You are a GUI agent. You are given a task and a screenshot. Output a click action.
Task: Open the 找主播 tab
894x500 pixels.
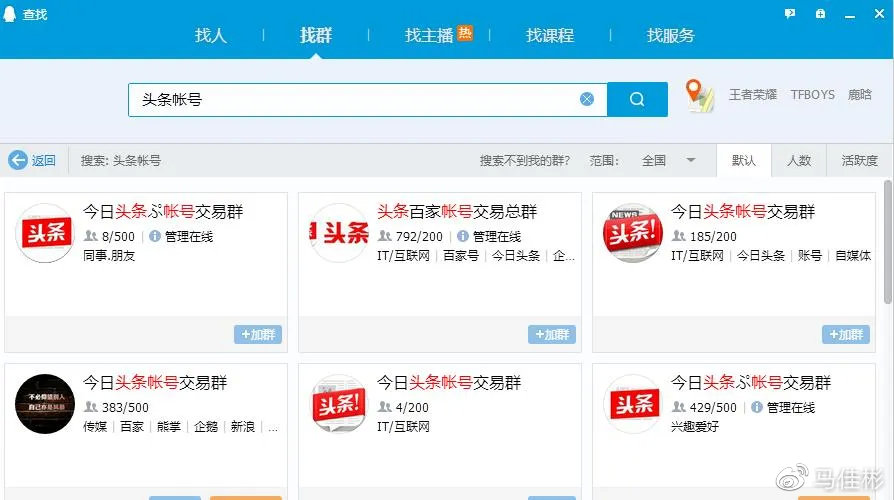429,35
